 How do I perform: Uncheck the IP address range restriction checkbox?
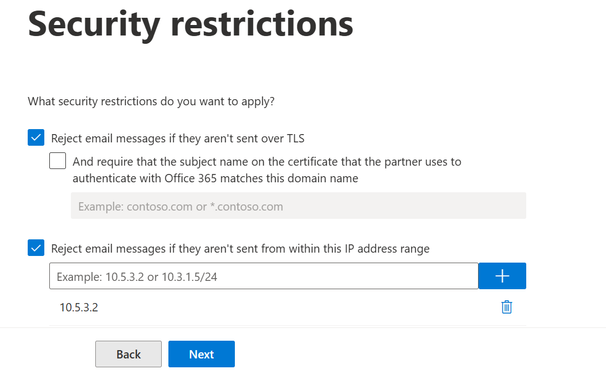pos(36,248)
